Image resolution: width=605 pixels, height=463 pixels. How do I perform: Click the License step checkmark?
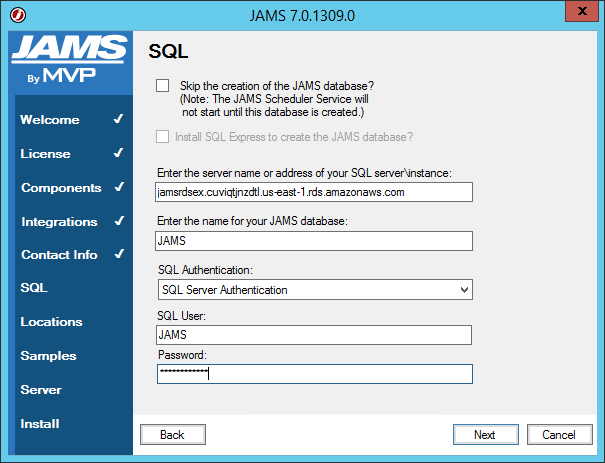point(119,153)
